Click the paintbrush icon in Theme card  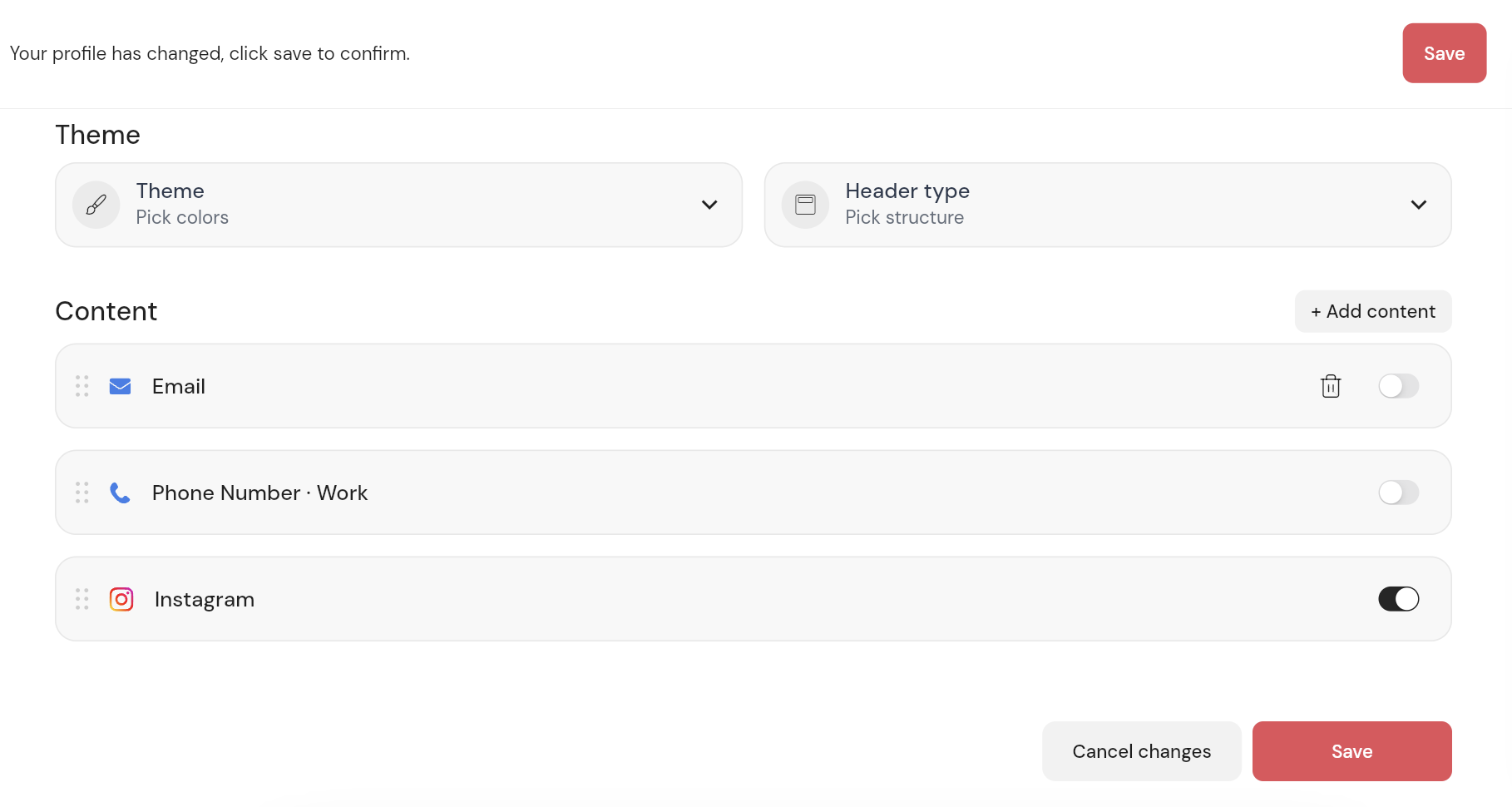pyautogui.click(x=96, y=205)
